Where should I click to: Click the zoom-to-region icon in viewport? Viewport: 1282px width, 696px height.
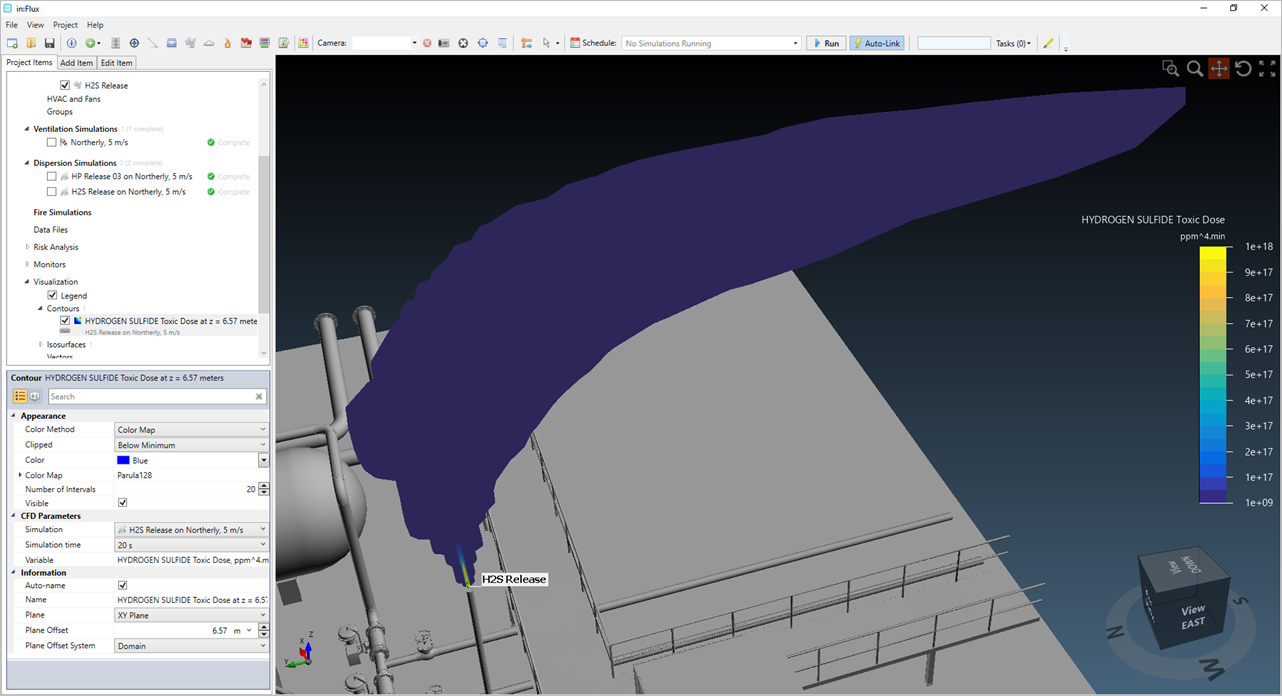pos(1170,69)
